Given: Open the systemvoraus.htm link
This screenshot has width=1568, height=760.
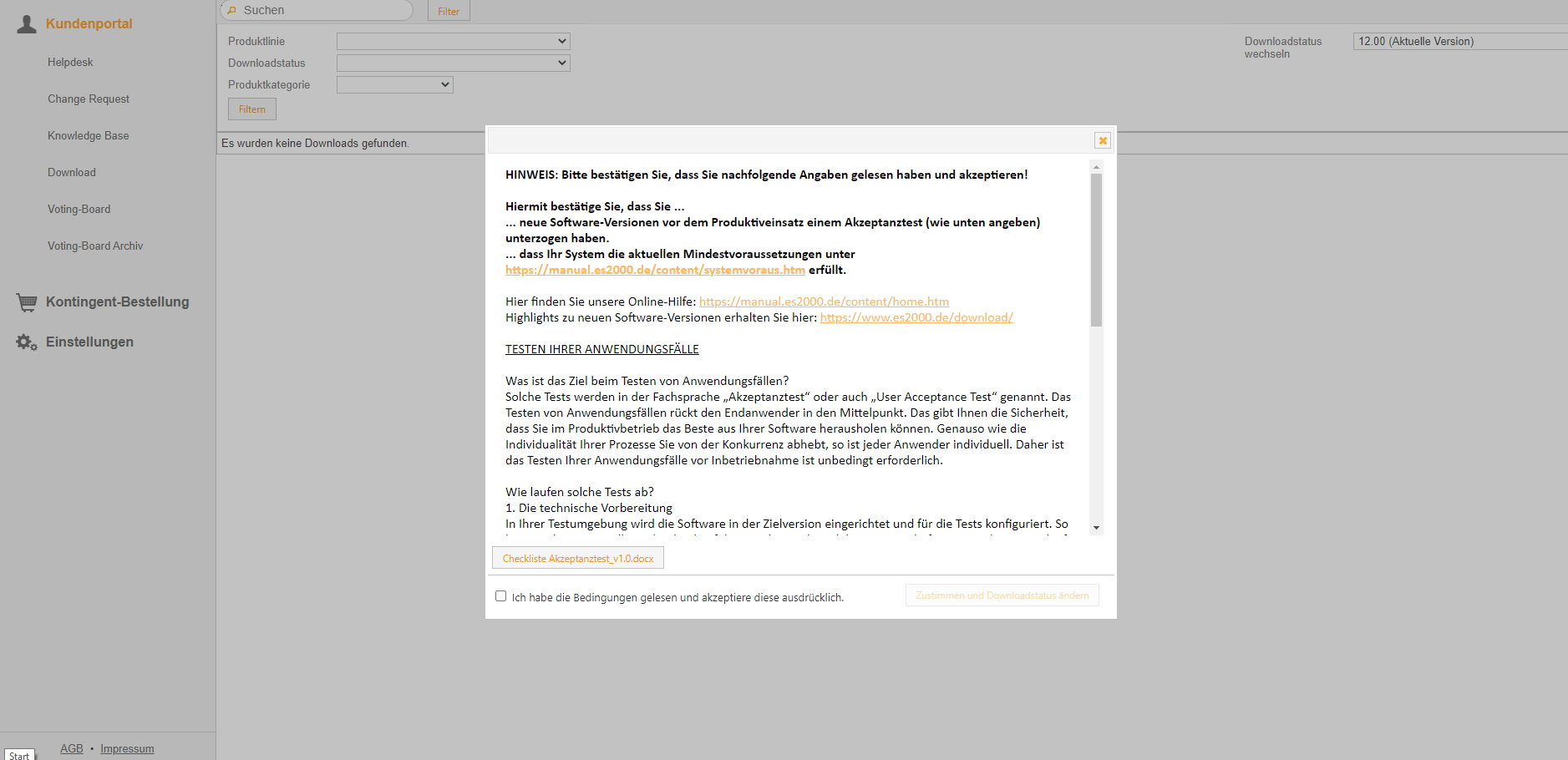Looking at the screenshot, I should click(x=655, y=270).
